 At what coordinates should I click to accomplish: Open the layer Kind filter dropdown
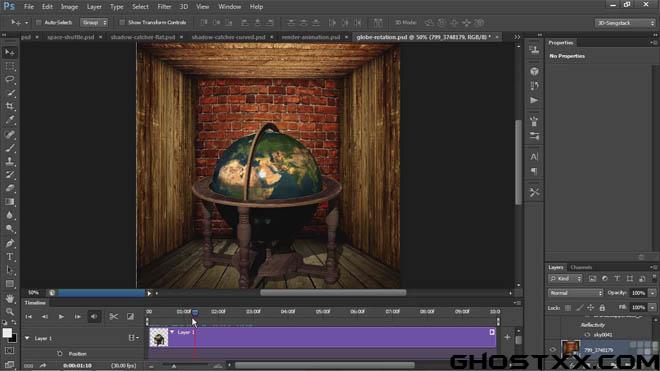coord(565,278)
